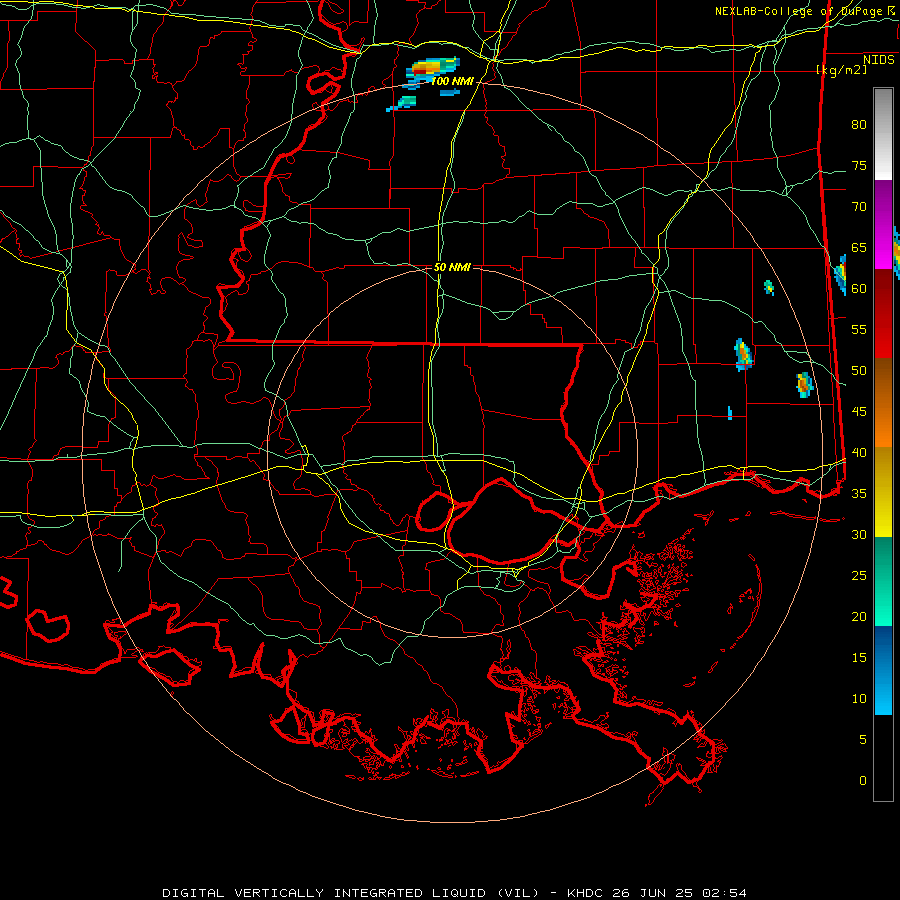Click the NIDS label

(x=879, y=60)
